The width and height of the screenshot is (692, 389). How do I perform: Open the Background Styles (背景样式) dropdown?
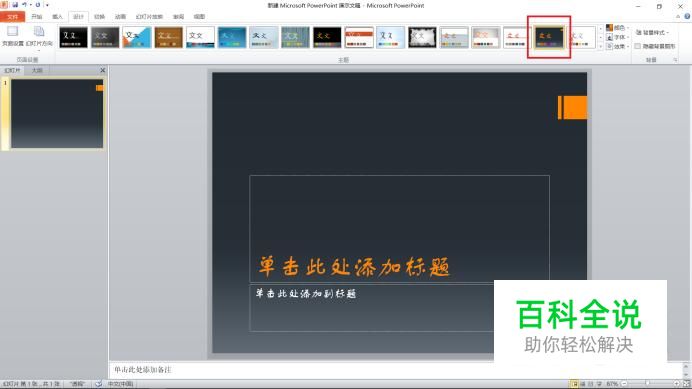652,32
